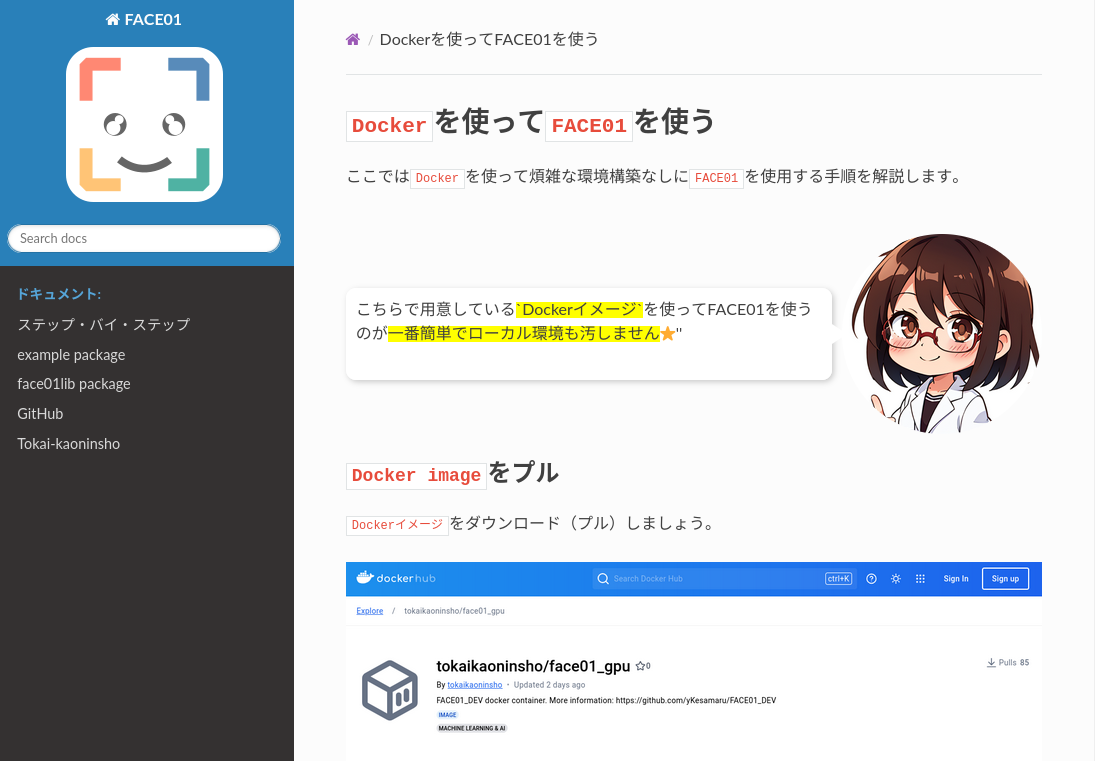Click the MACHINE LEARNING & AI tag
The image size is (1095, 761).
(x=472, y=728)
